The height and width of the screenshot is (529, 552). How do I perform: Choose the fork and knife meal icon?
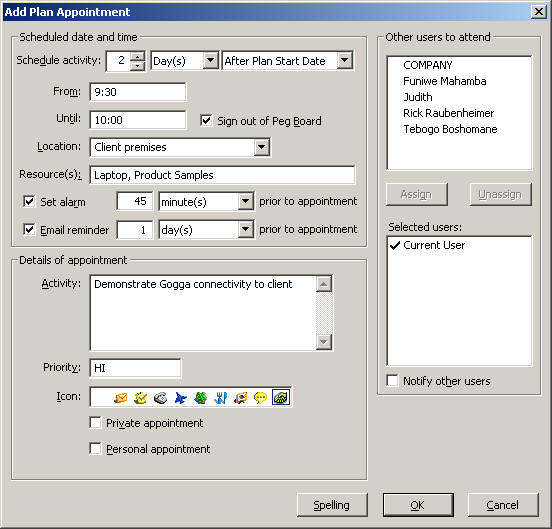[221, 398]
